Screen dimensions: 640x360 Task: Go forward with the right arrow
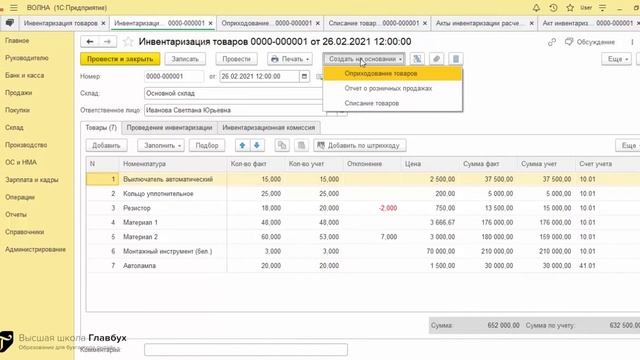107,42
